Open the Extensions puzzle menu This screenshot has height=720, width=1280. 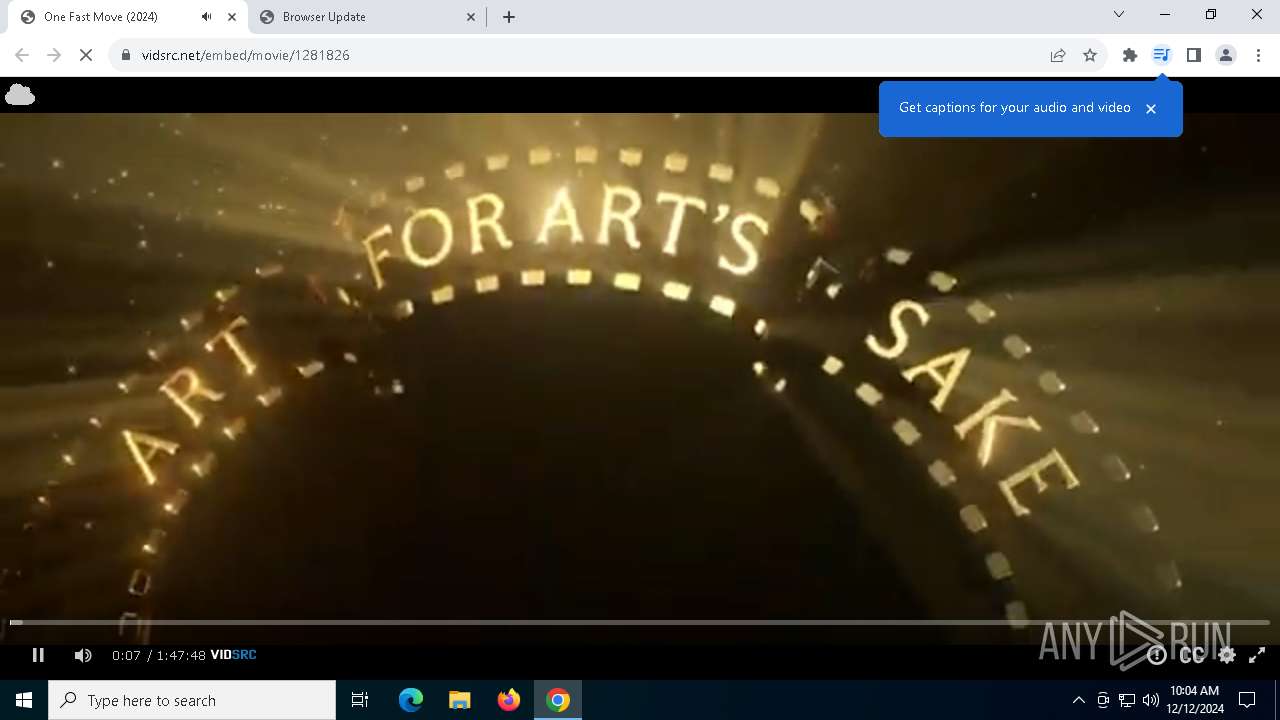[1130, 55]
